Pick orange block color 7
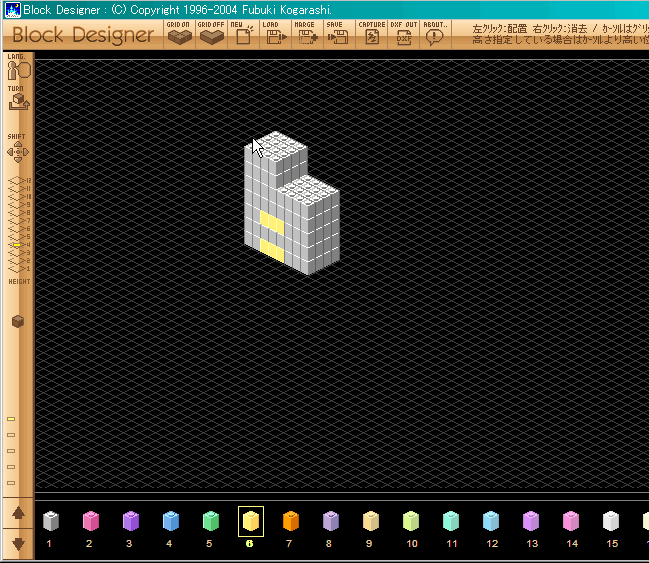 point(291,521)
